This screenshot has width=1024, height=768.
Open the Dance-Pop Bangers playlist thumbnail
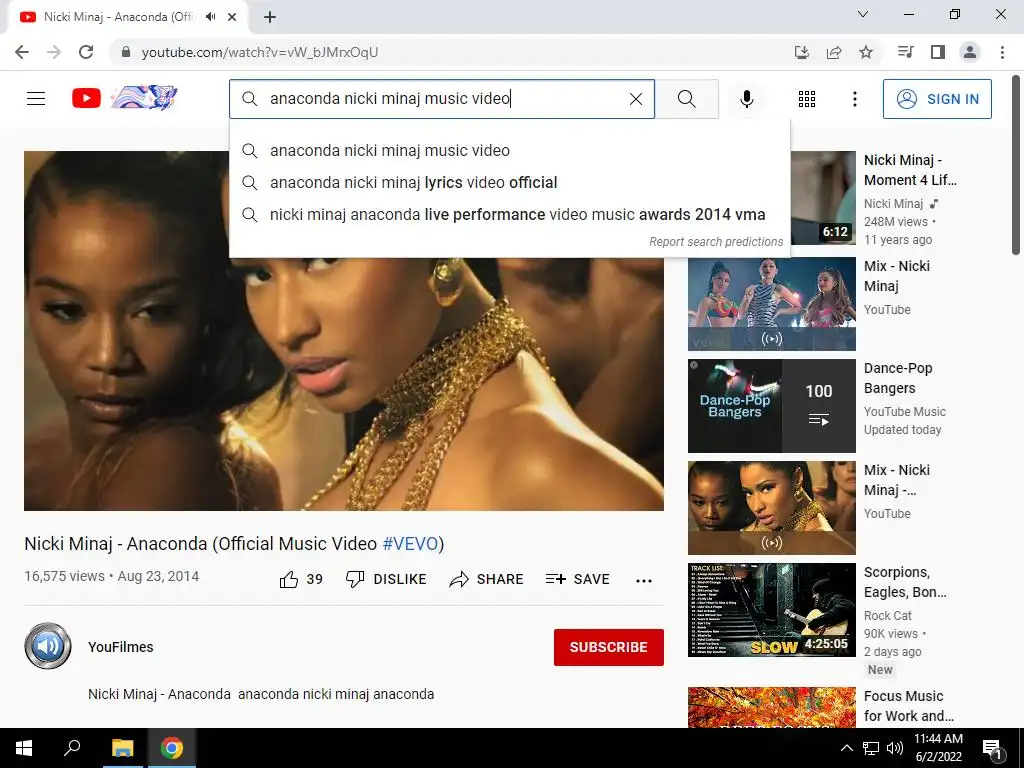click(x=771, y=406)
